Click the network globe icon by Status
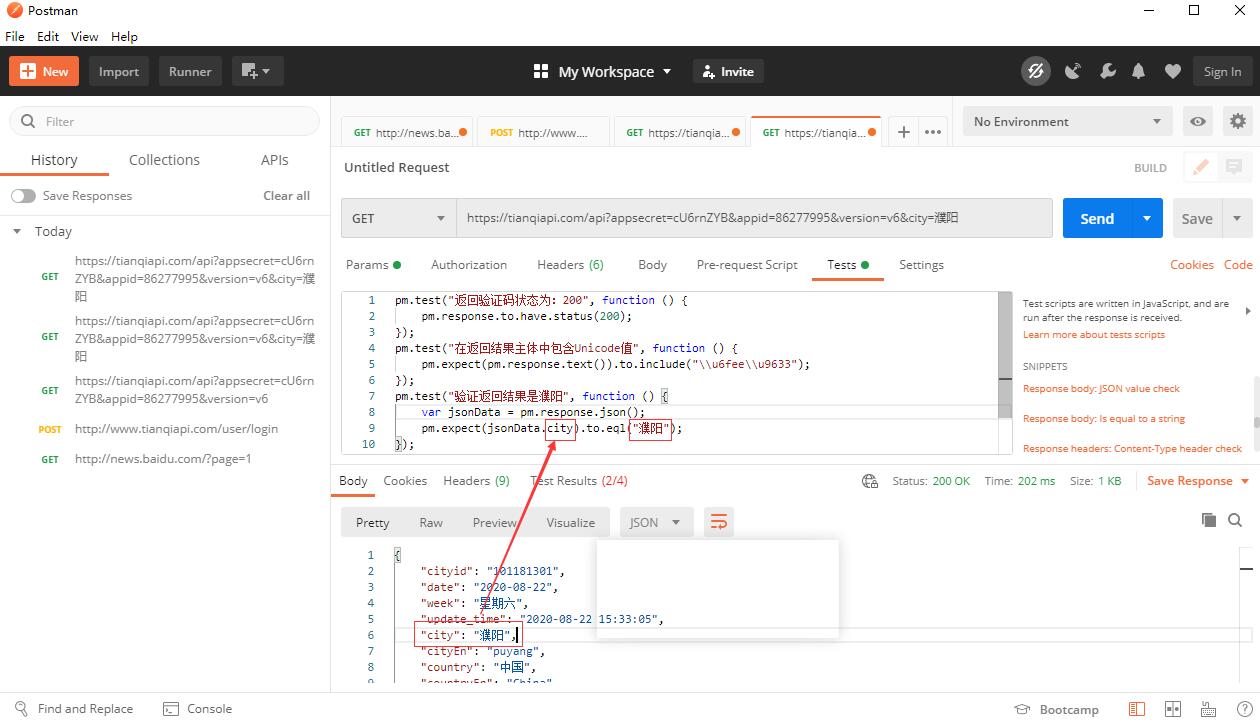Screen dimensions: 1260x725 [870, 481]
